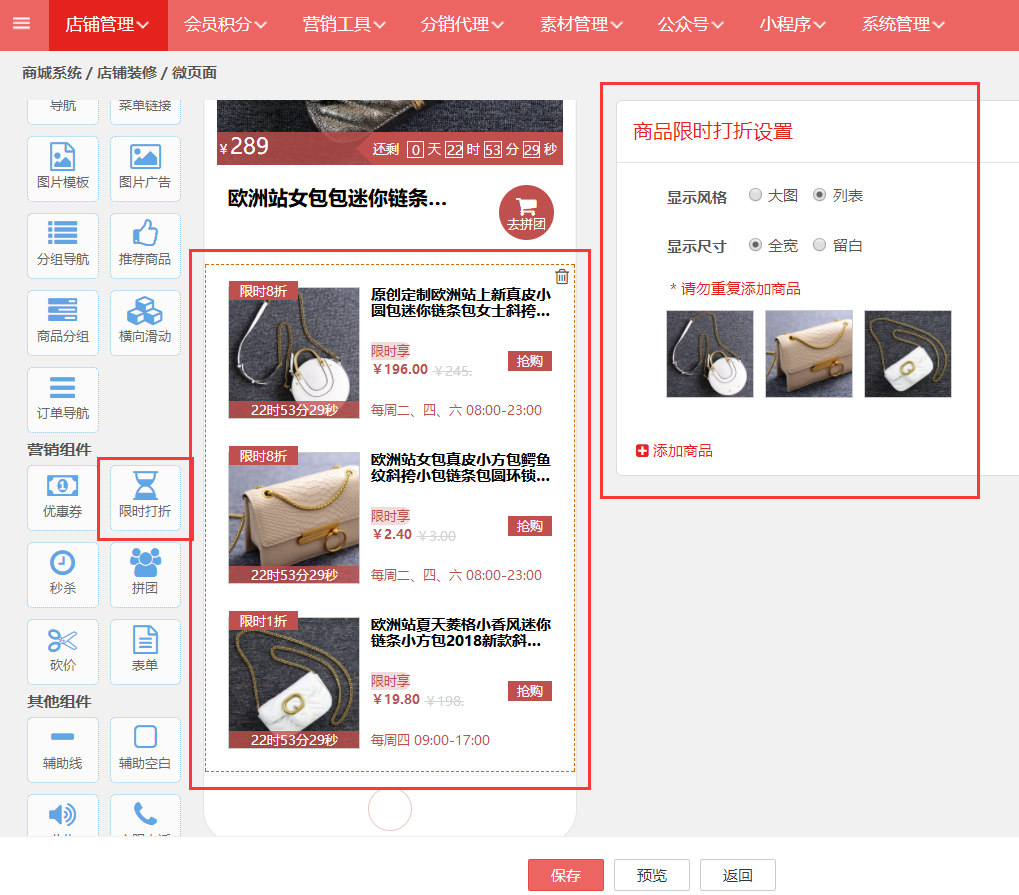Select the first round bag thumbnail in settings
Image resolution: width=1019 pixels, height=895 pixels.
[710, 354]
